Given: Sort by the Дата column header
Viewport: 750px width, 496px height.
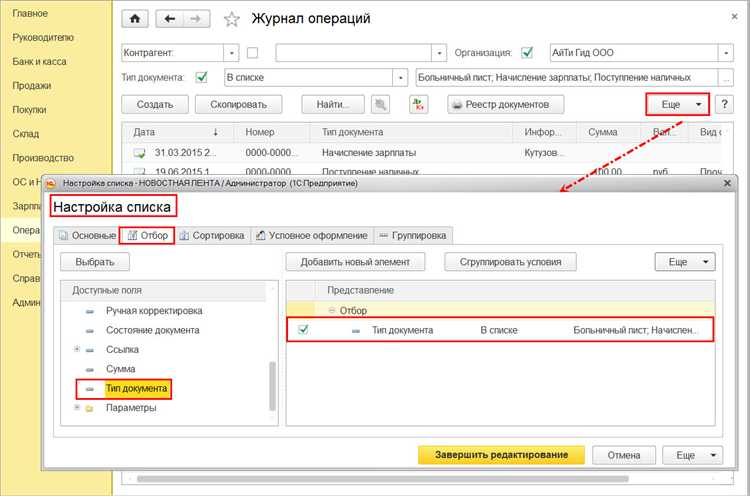Looking at the screenshot, I should [x=177, y=132].
